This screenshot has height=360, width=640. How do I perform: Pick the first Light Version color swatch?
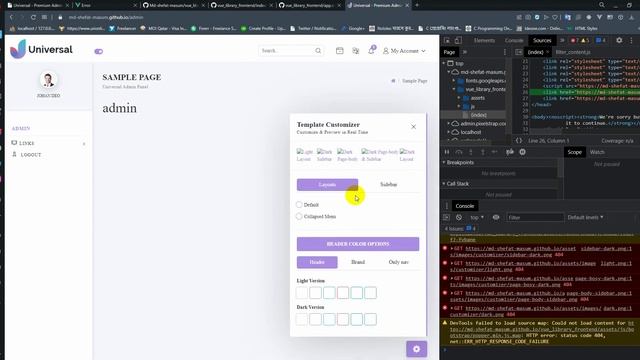(x=302, y=293)
